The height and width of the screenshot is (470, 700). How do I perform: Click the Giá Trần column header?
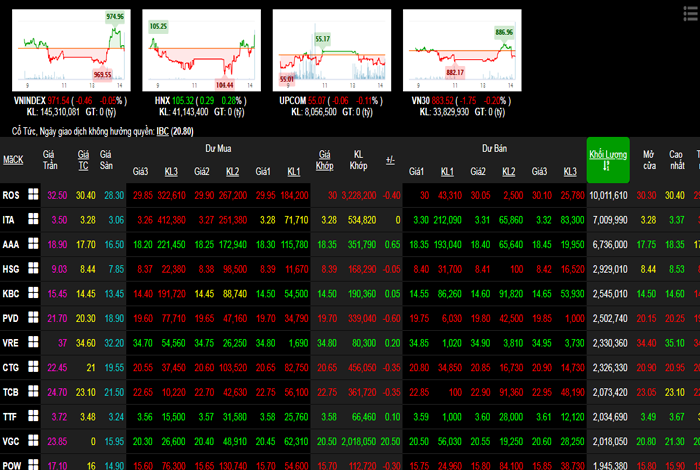click(50, 160)
